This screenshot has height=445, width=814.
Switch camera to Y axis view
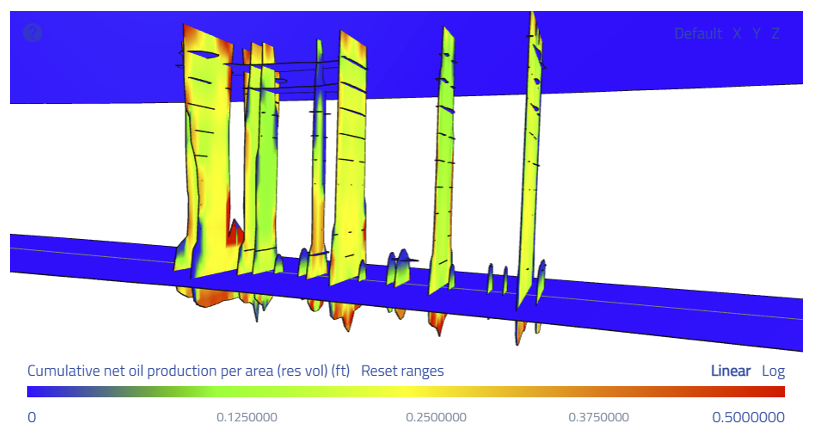point(756,34)
